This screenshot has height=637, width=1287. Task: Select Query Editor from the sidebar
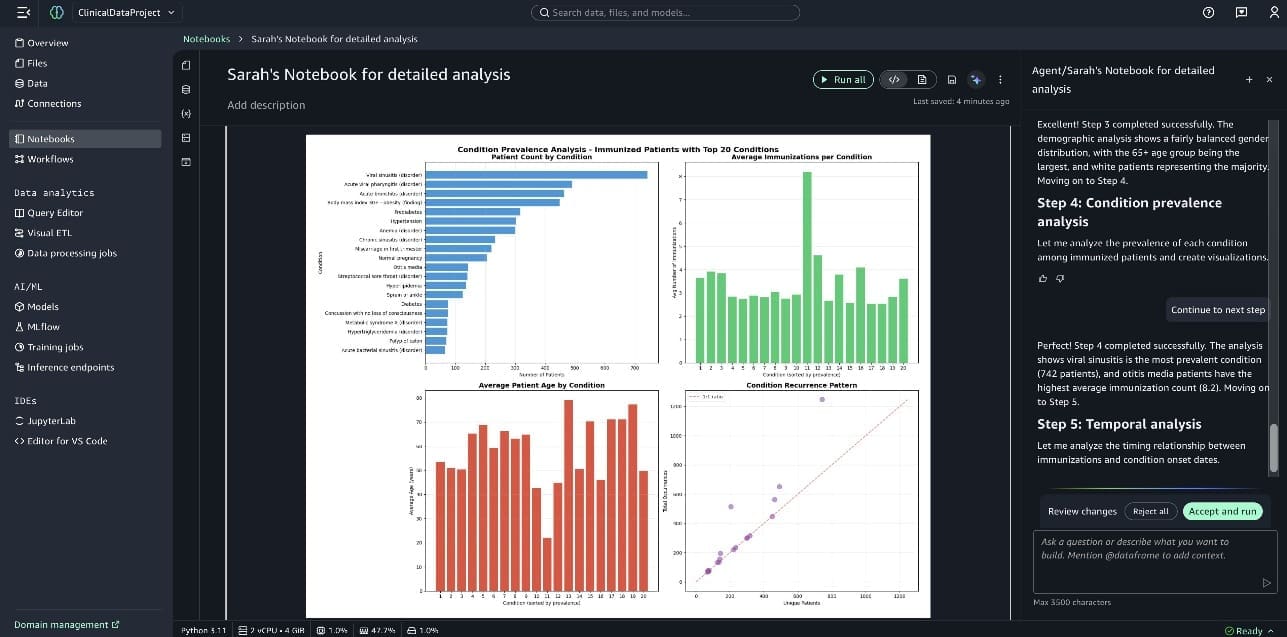click(x=54, y=213)
